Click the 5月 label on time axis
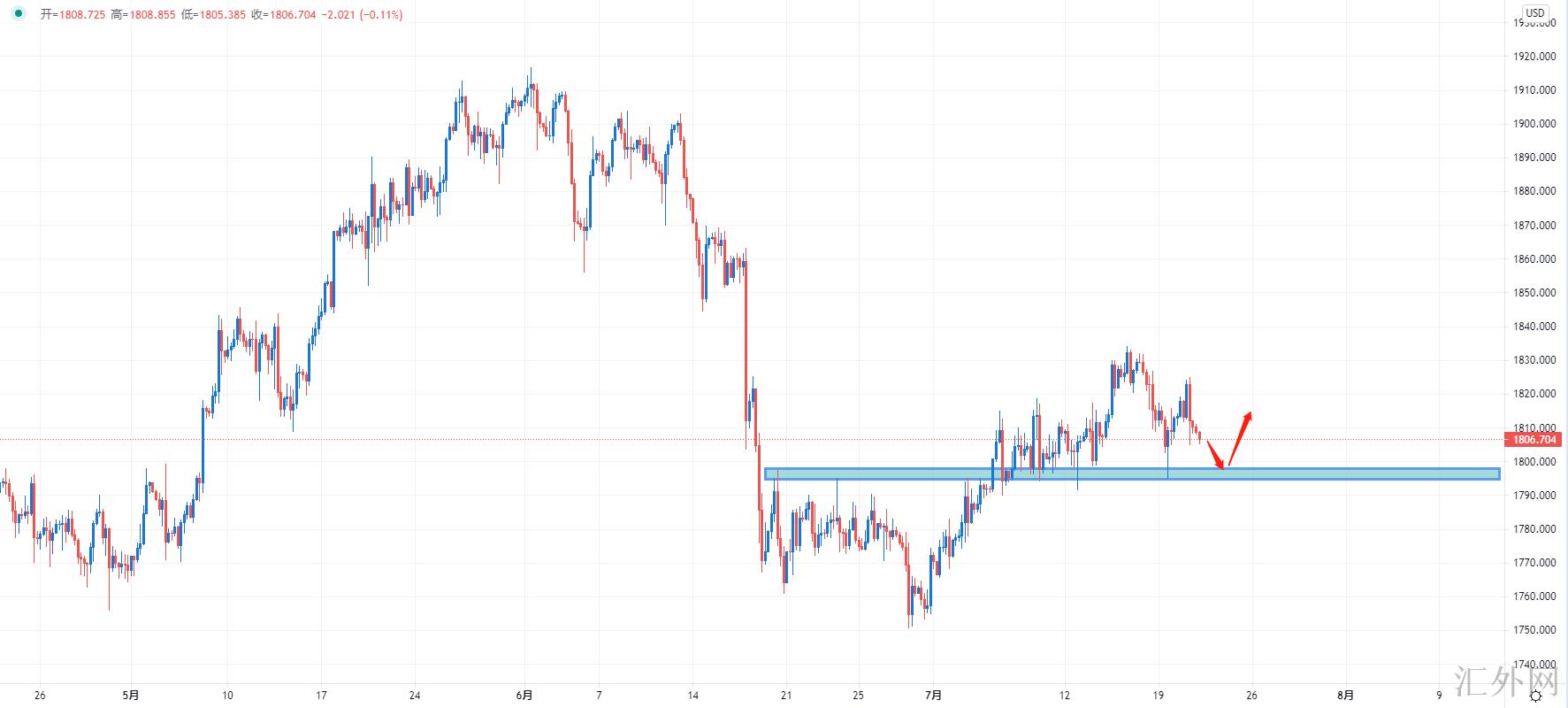This screenshot has height=708, width=1568. [131, 695]
